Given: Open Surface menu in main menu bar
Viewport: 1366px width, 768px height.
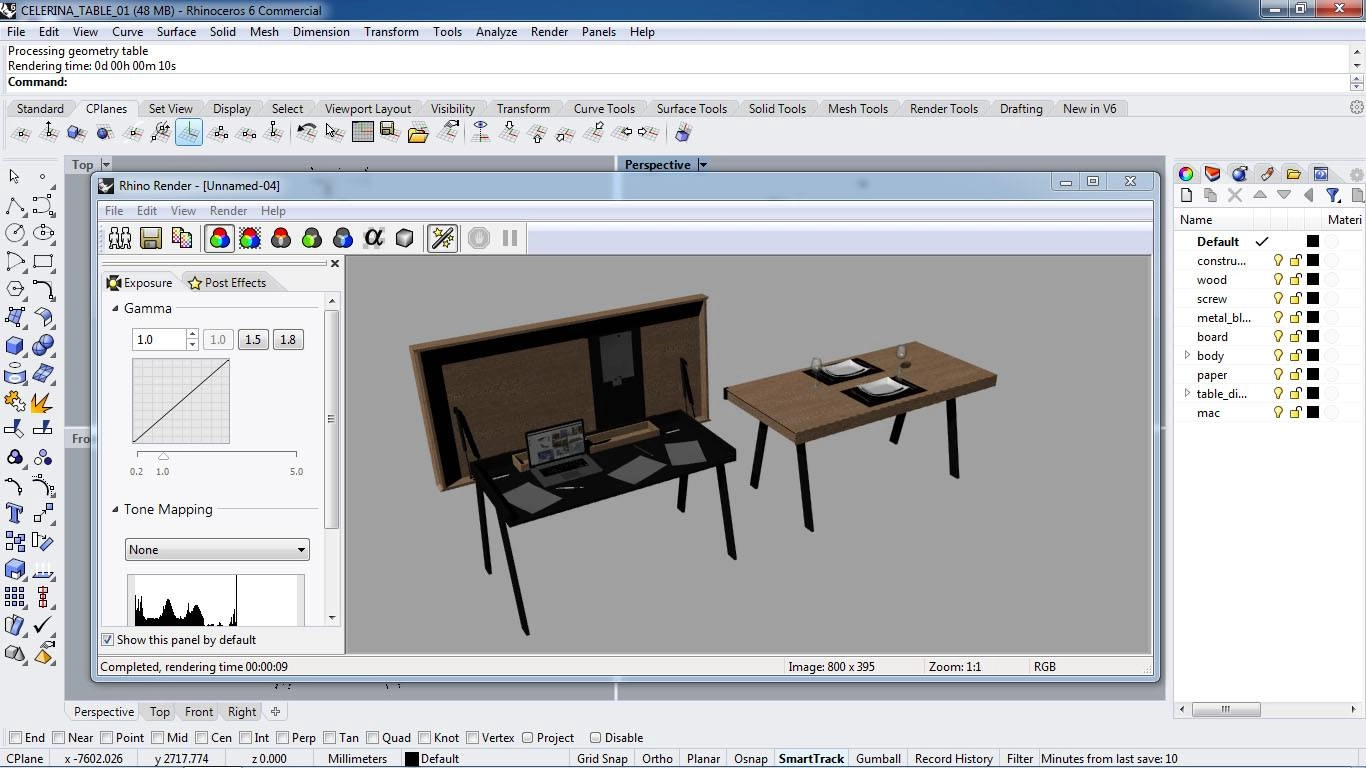Looking at the screenshot, I should (176, 32).
